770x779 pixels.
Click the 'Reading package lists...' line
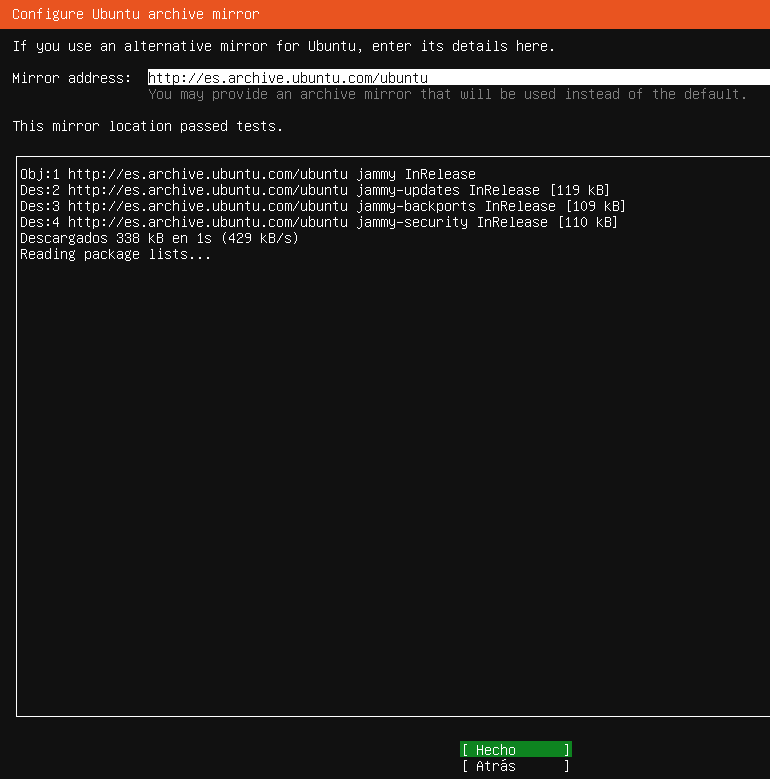coord(115,254)
